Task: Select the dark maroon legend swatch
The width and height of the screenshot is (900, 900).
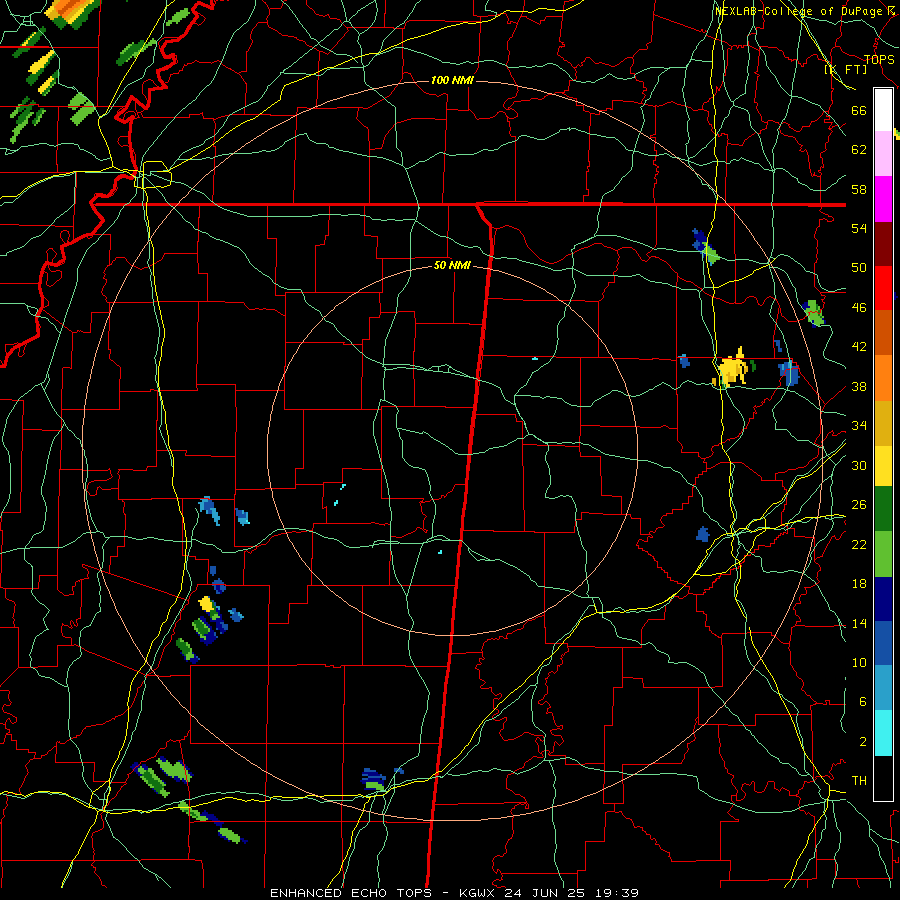Action: 883,244
